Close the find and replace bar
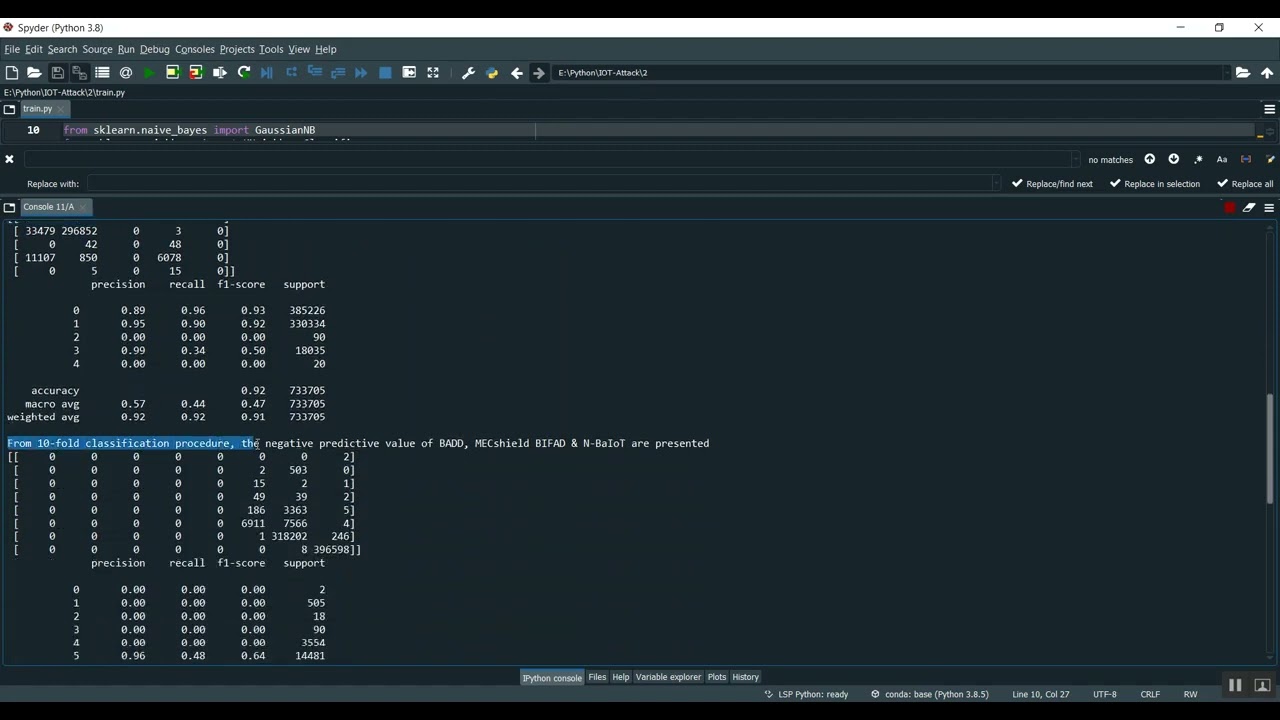1280x720 pixels. [x=9, y=159]
